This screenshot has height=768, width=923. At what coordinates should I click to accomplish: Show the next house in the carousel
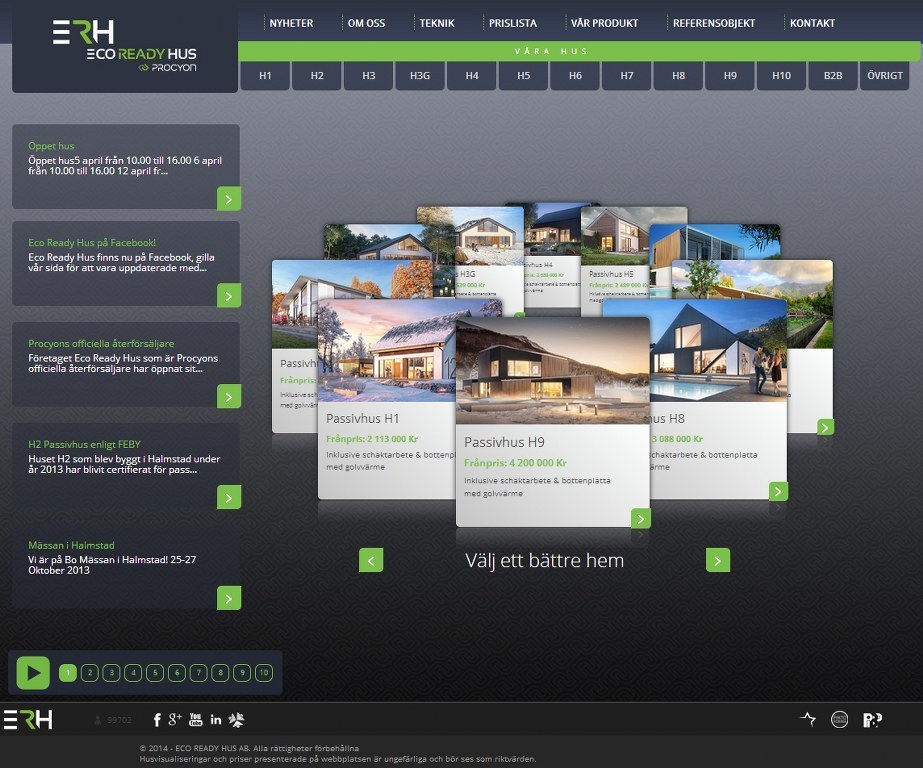[x=718, y=560]
